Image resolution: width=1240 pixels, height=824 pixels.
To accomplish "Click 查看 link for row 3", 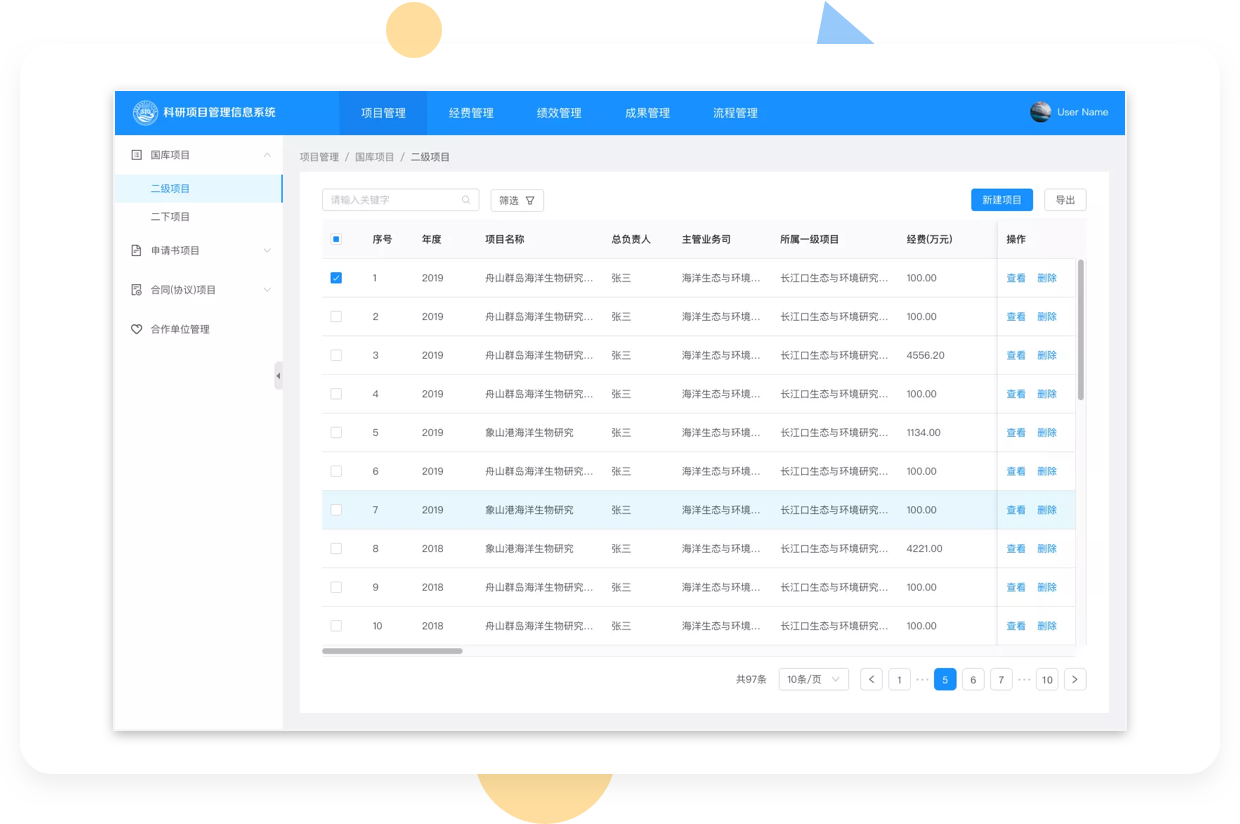I will tap(1015, 356).
